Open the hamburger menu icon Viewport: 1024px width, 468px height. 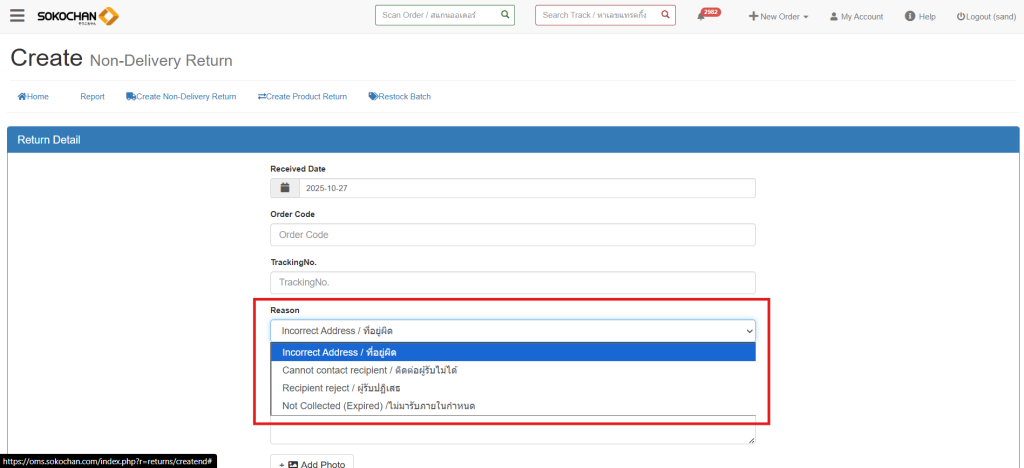17,16
